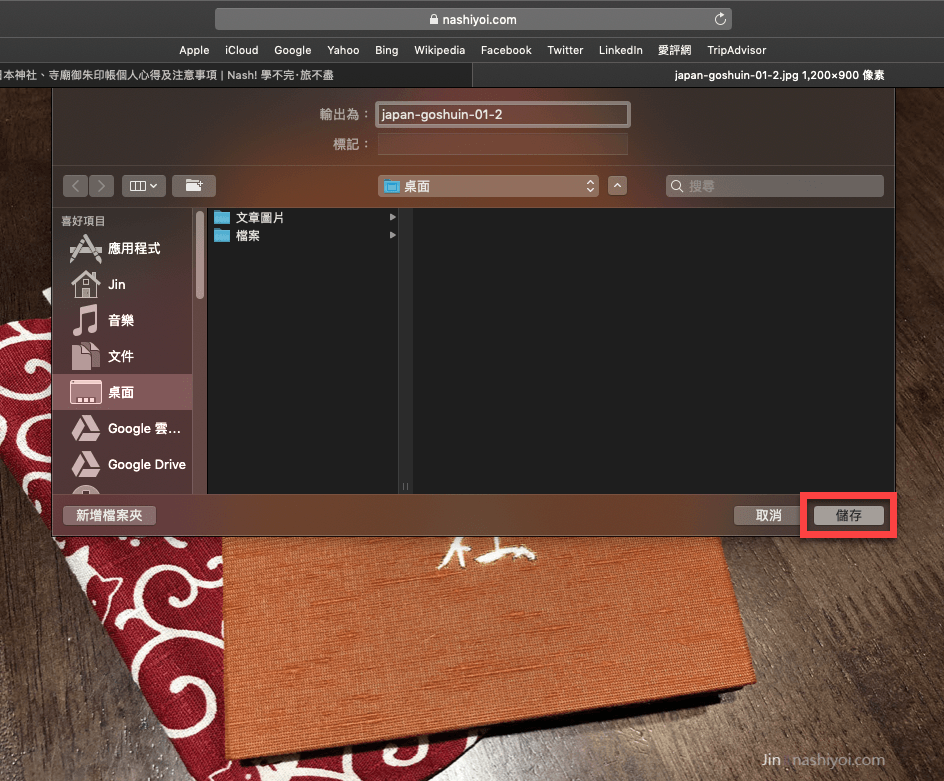
Task: Open the Yahoo bookmark
Action: pyautogui.click(x=343, y=50)
